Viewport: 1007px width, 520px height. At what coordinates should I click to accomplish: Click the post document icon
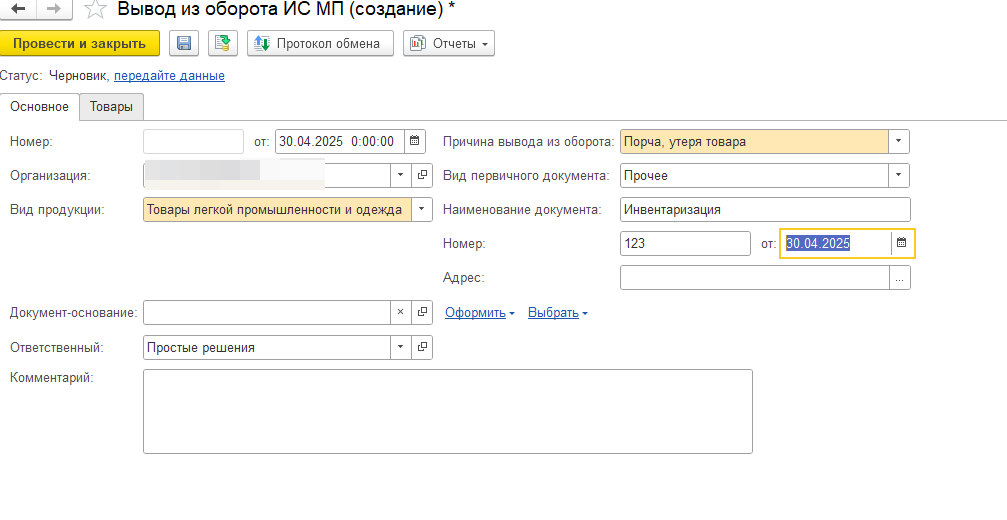[222, 43]
